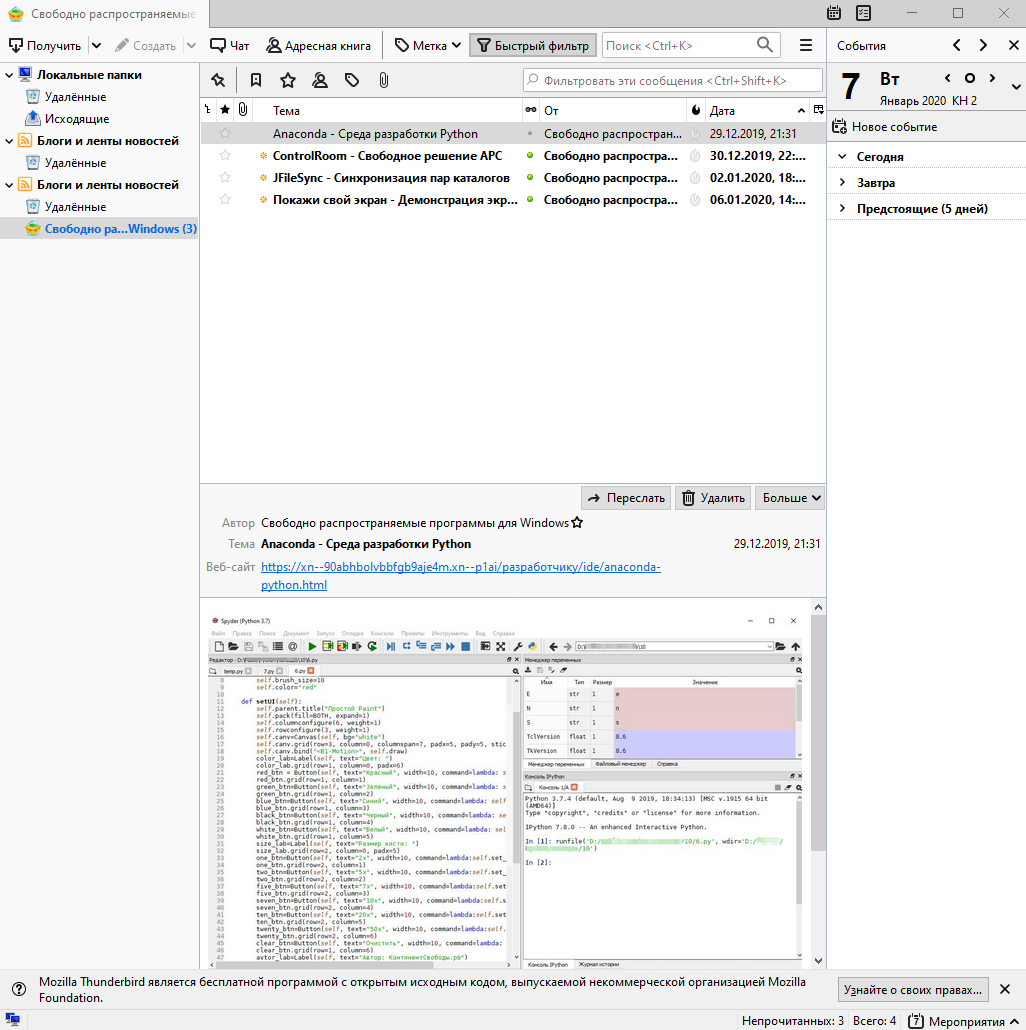Toggle the Мероприятия today pane button
Screen dimensions: 1026x1030
point(963,1021)
